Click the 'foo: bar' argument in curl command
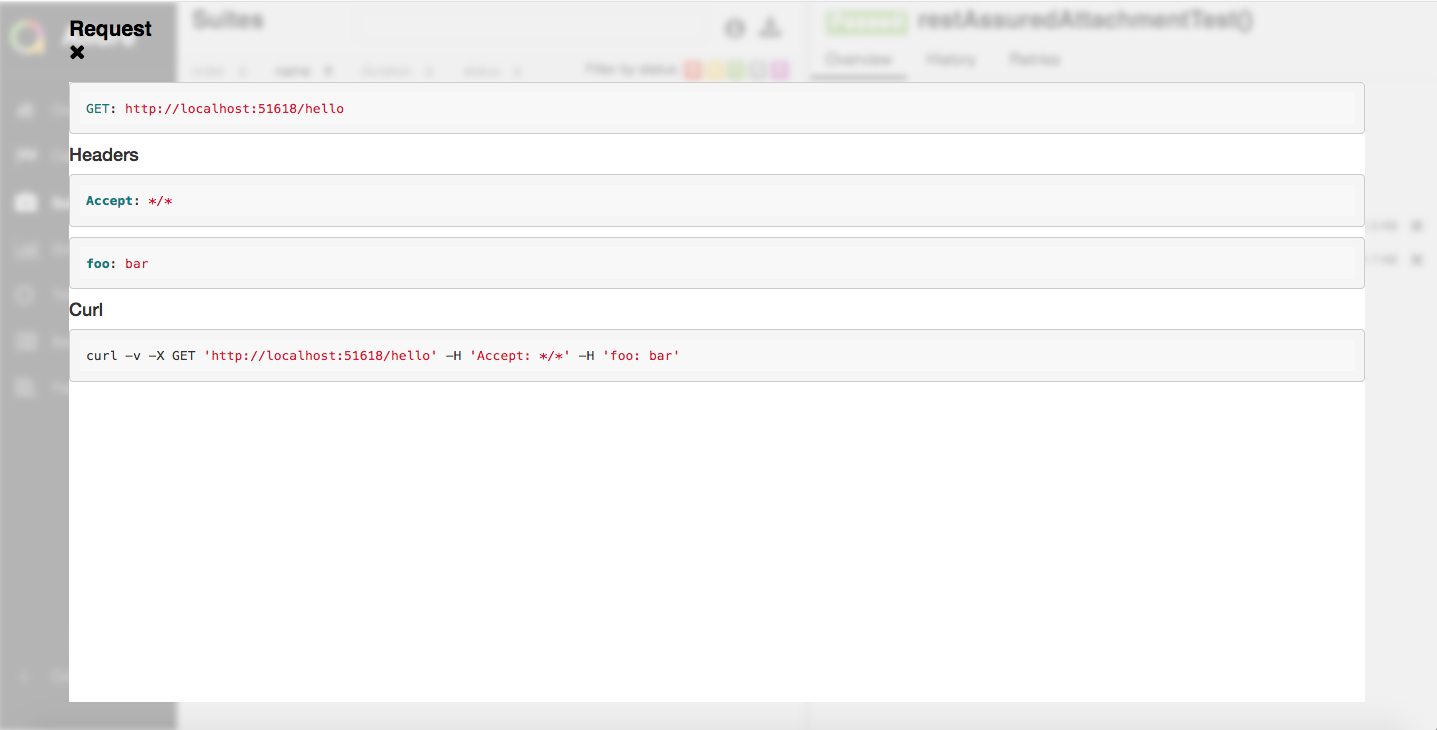 (x=641, y=356)
